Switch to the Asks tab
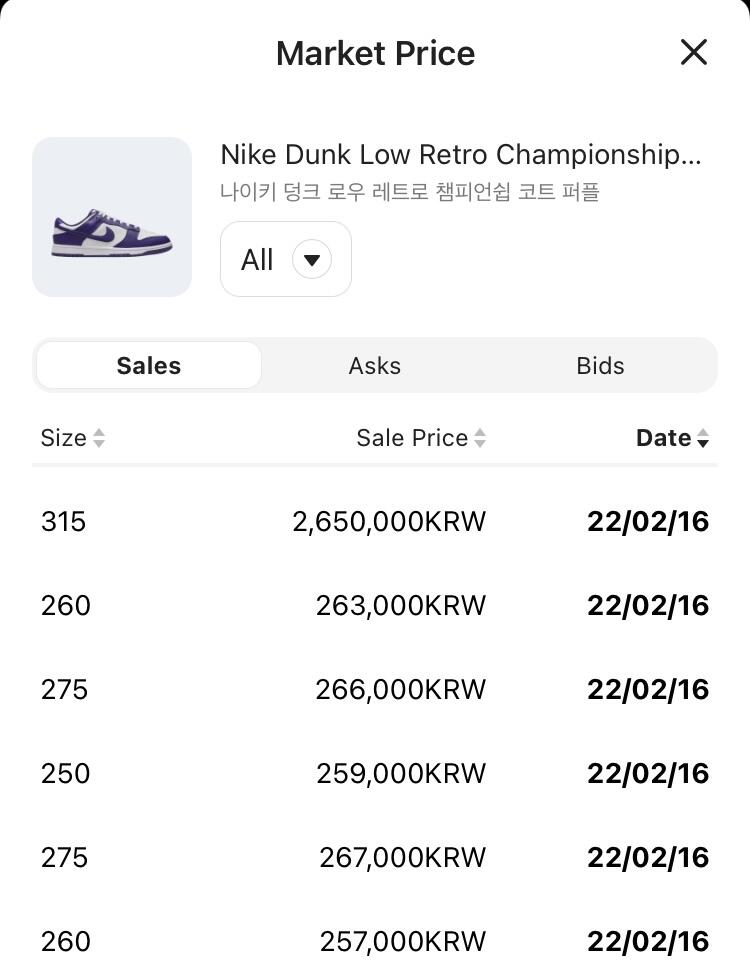 pyautogui.click(x=375, y=366)
